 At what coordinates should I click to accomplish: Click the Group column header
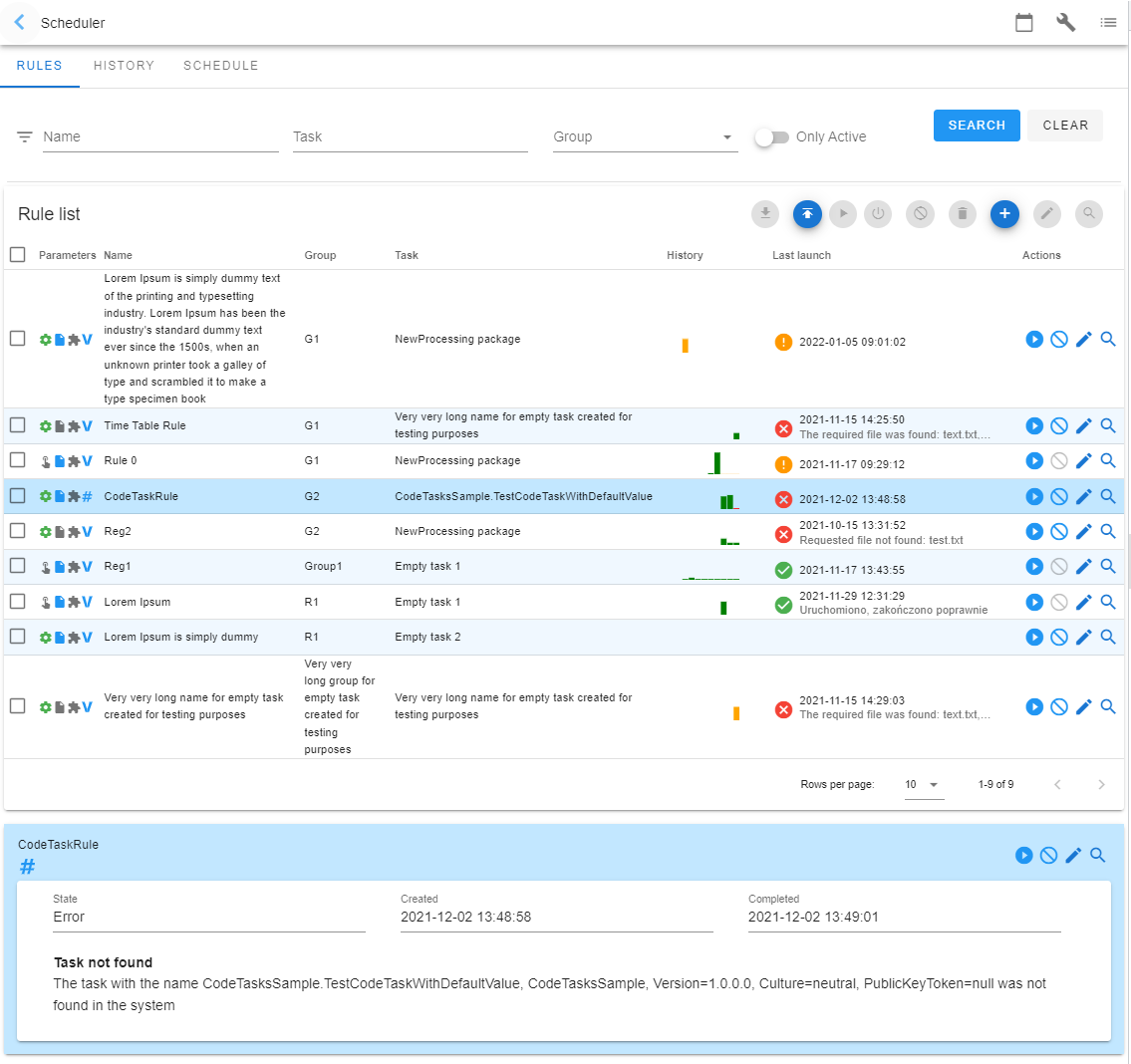(320, 255)
